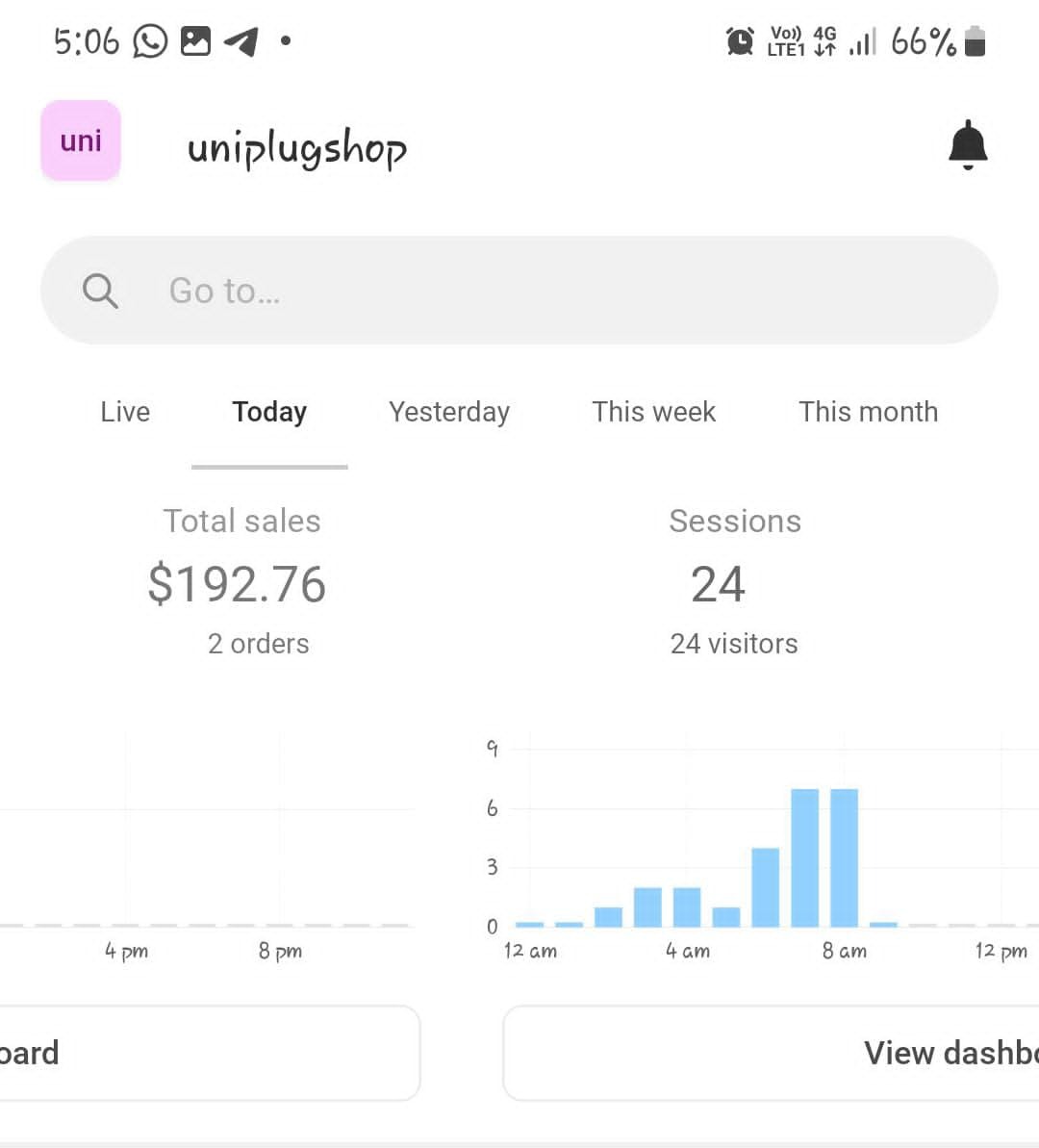Tap the tallest 8 am sessions bar
The image size is (1039, 1148).
844,856
